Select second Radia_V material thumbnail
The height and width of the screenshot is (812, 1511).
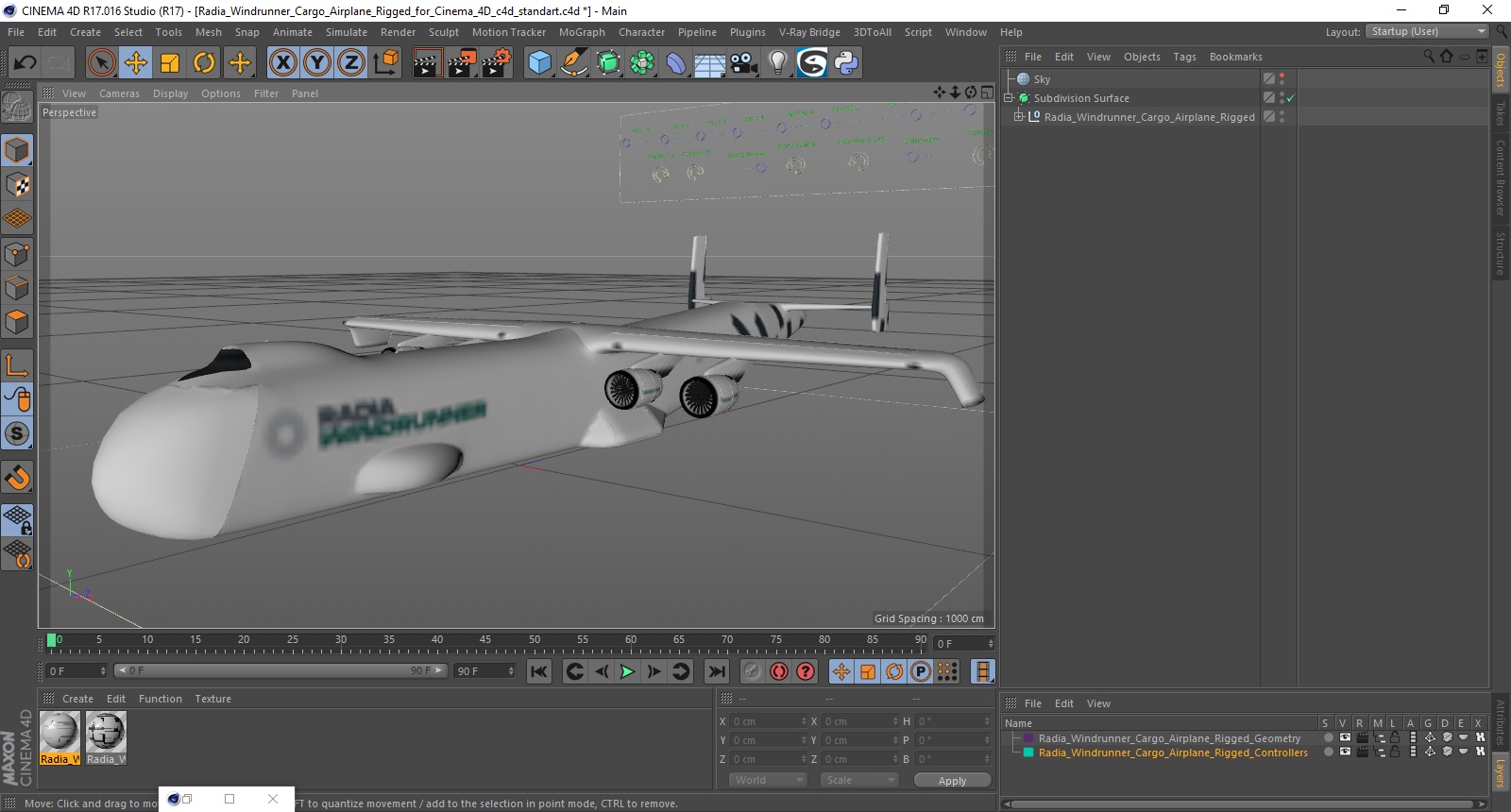(106, 737)
